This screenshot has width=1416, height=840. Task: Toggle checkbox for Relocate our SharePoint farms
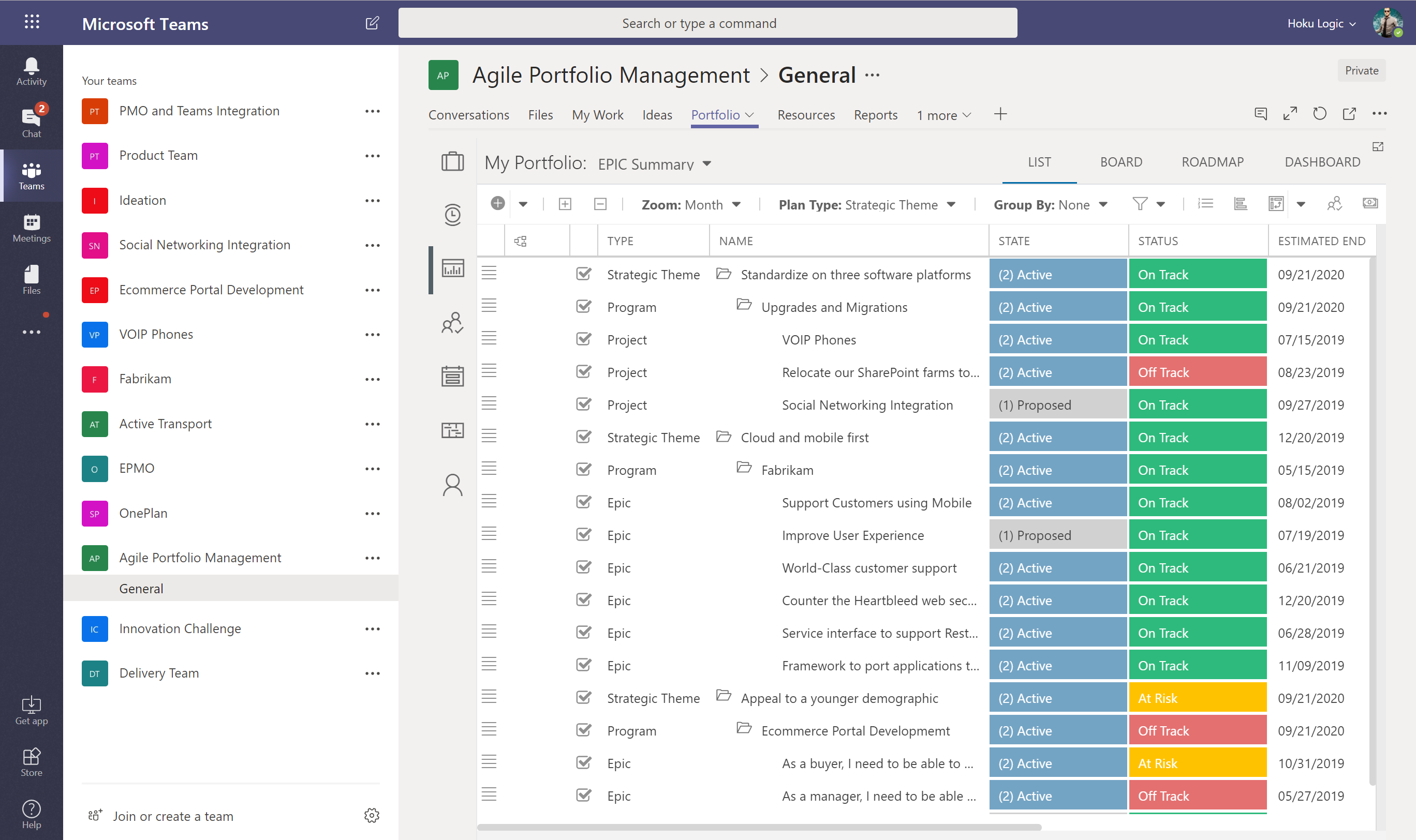pyautogui.click(x=583, y=371)
